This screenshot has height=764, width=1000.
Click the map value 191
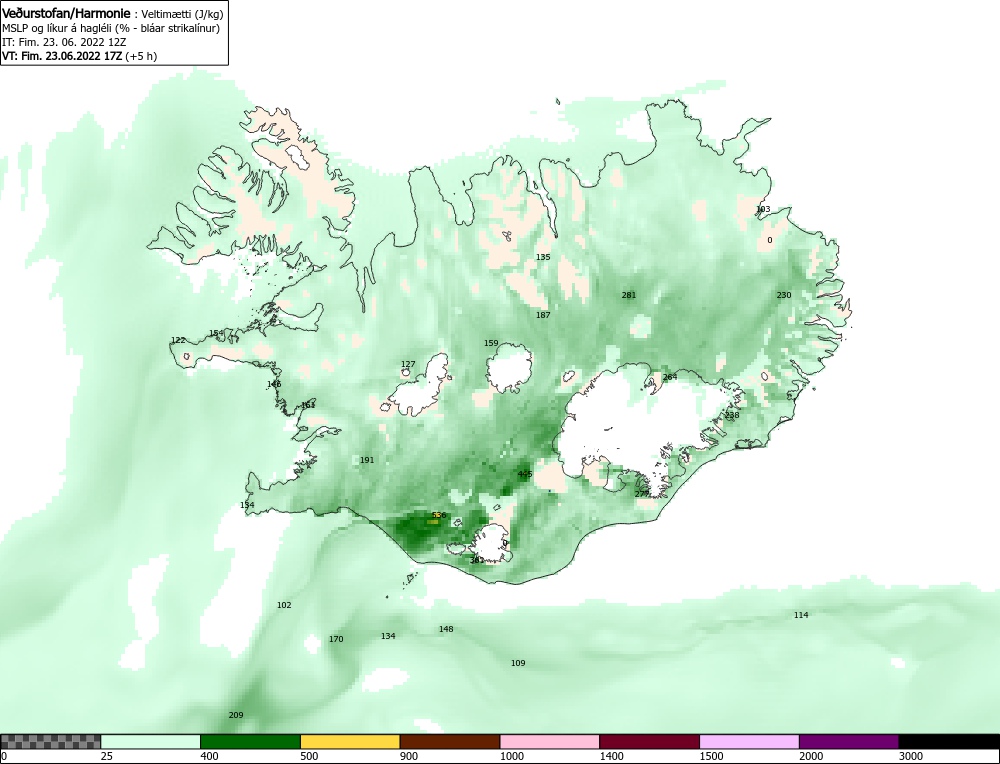367,460
